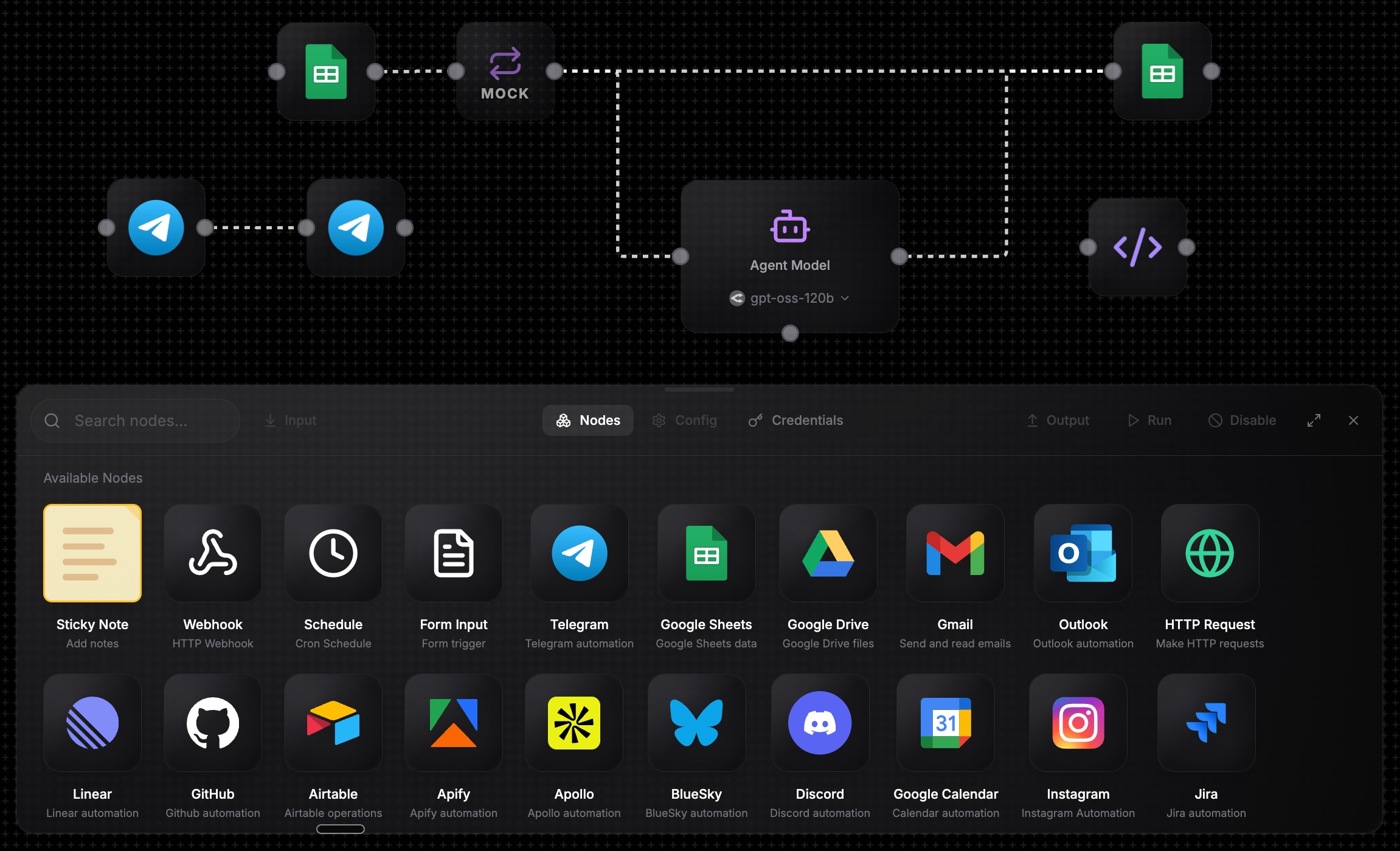
Task: Pick the Google Drive node
Action: point(828,553)
